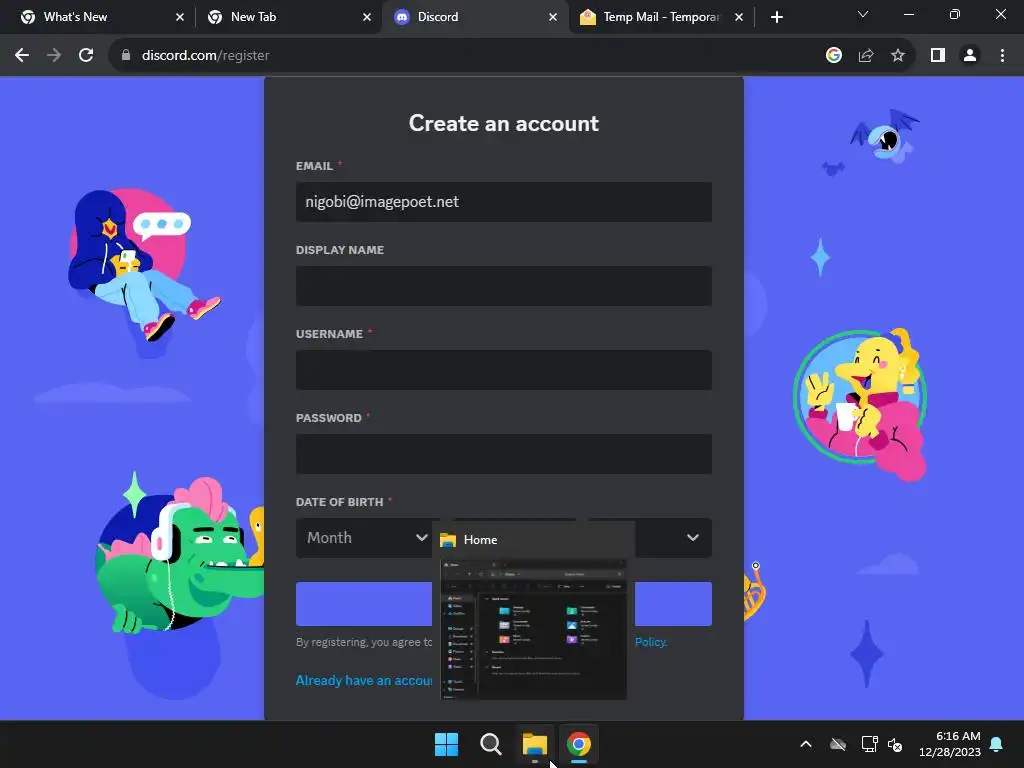
Task: Open the clock and date panel
Action: point(950,744)
